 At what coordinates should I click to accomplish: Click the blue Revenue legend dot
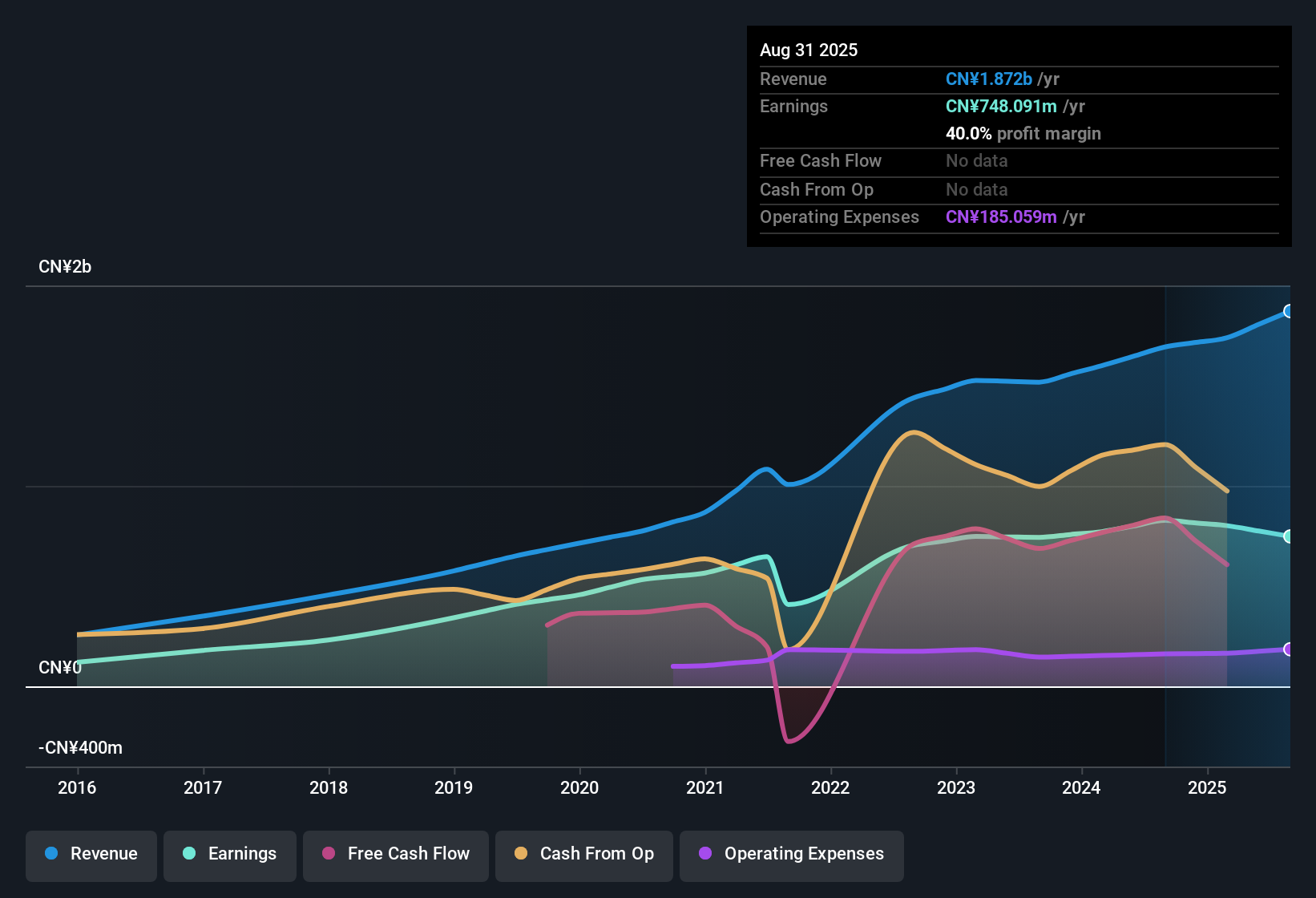pos(51,854)
